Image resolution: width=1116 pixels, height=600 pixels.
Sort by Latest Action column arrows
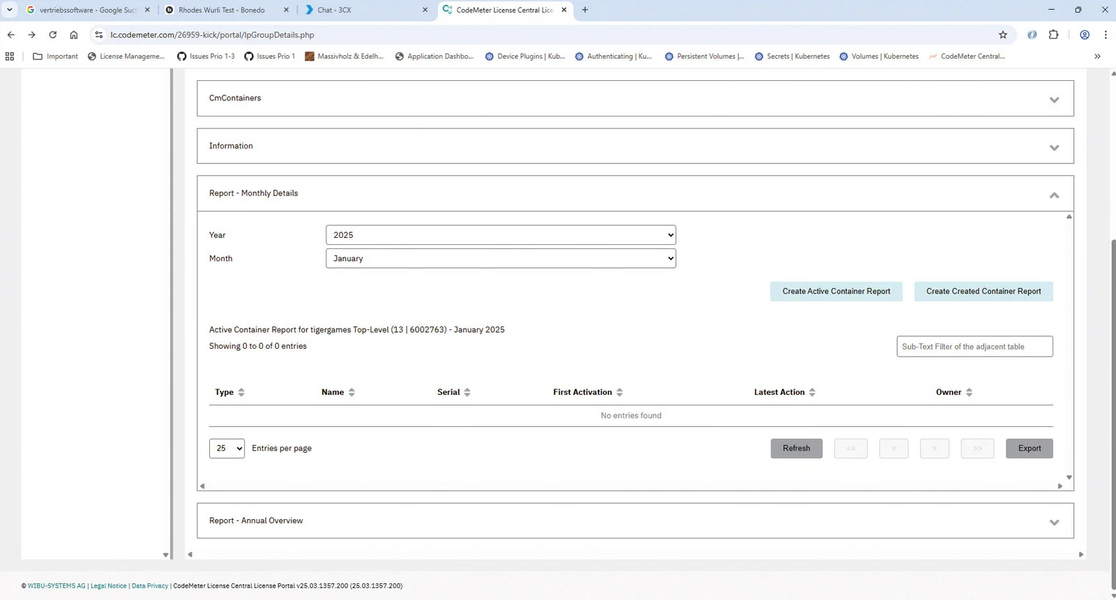[x=812, y=392]
